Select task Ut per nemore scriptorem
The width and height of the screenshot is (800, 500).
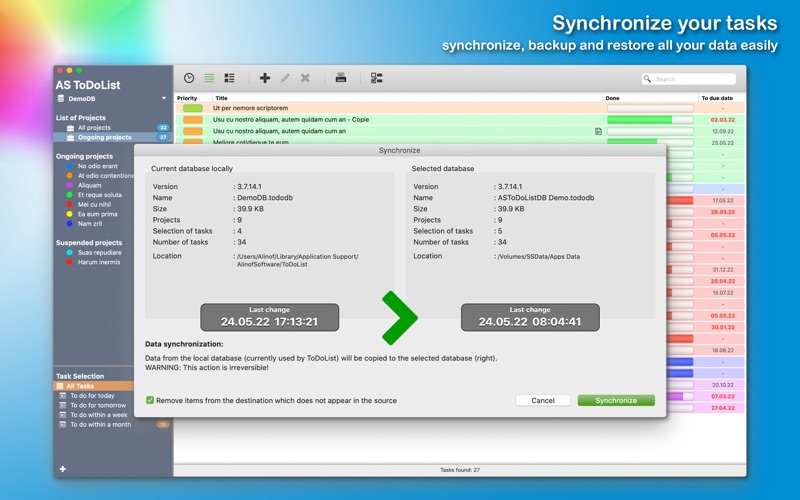[250, 108]
